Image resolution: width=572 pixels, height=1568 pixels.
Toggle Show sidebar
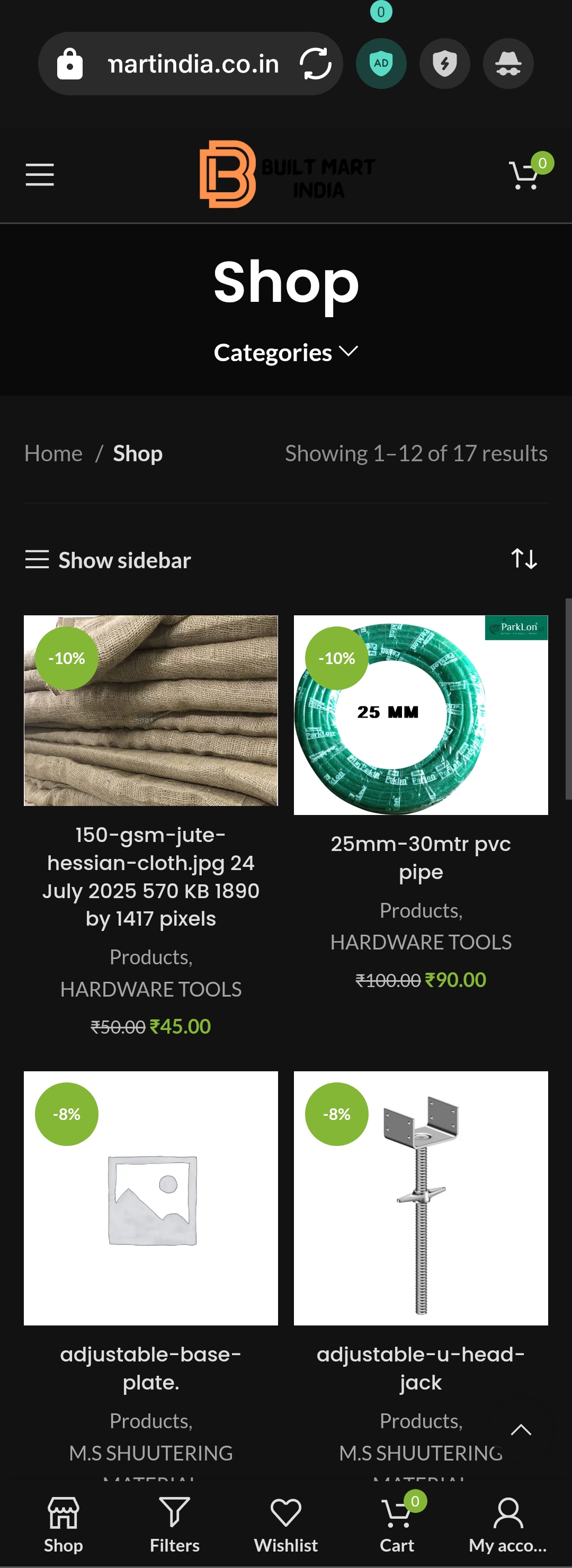tap(108, 560)
